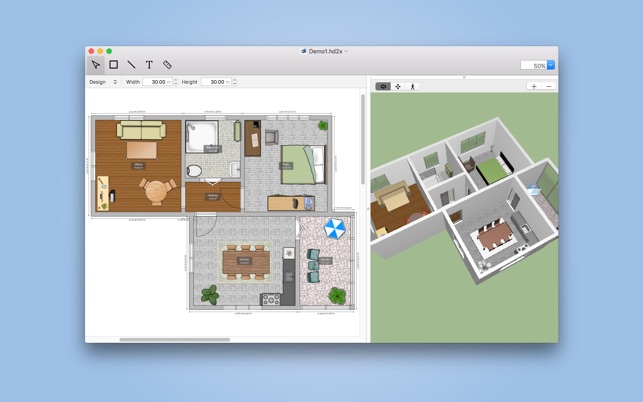
Task: Zoom in the 3D view with plus
Action: click(534, 86)
